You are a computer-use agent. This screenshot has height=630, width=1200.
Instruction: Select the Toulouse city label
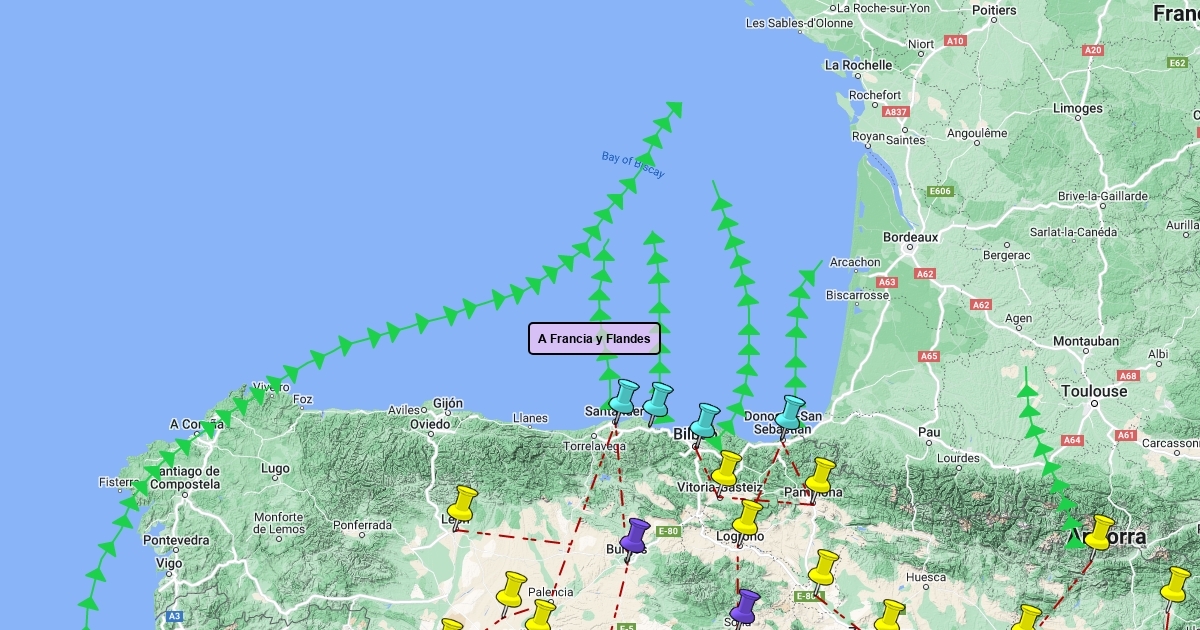(1094, 391)
